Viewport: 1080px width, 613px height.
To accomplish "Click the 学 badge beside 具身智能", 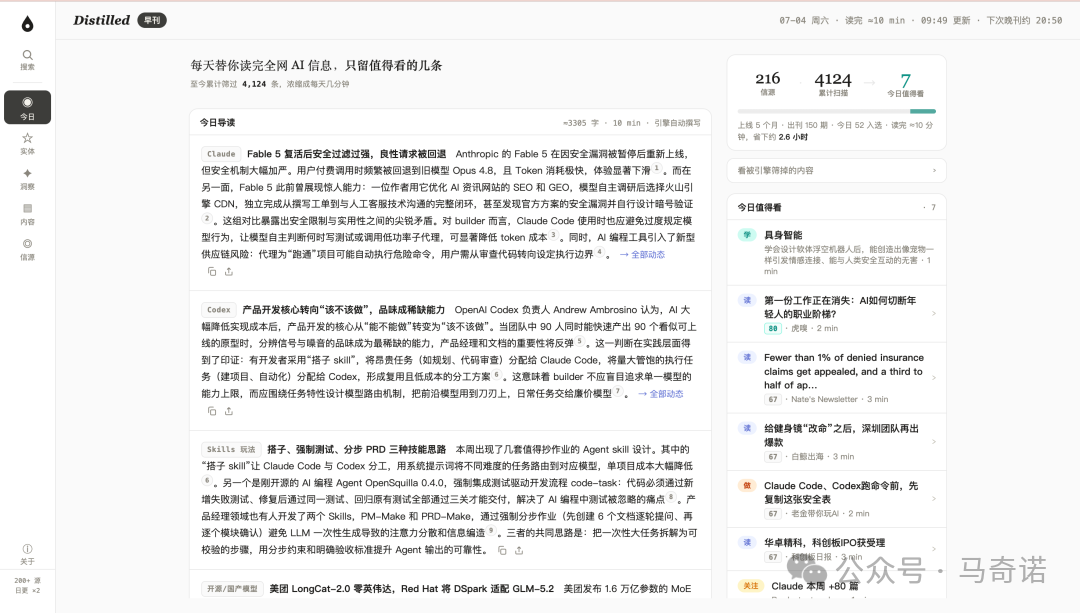I will click(747, 235).
